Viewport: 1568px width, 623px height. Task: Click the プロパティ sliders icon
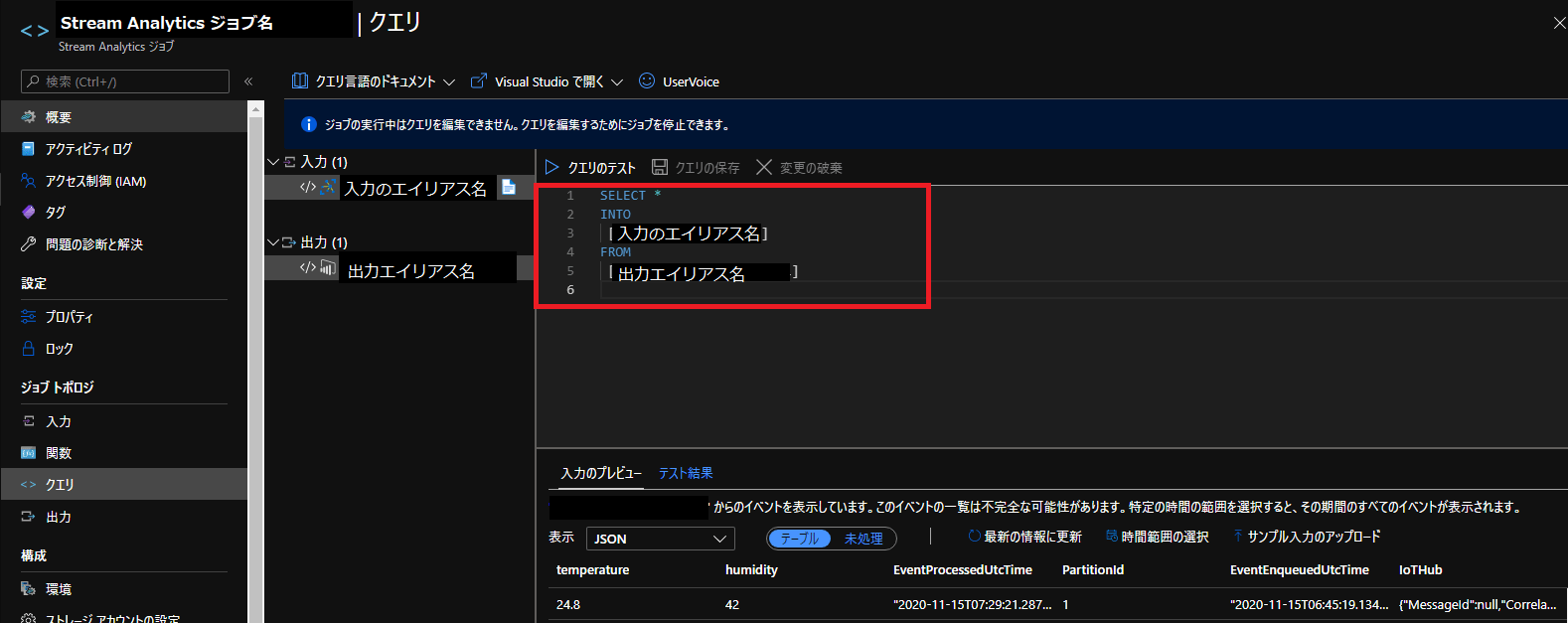[28, 317]
